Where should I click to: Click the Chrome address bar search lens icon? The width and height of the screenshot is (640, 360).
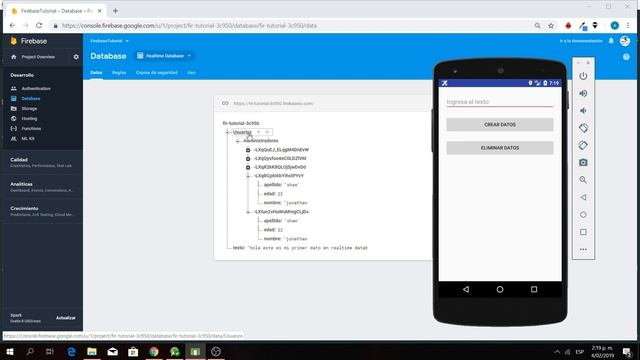click(x=538, y=26)
